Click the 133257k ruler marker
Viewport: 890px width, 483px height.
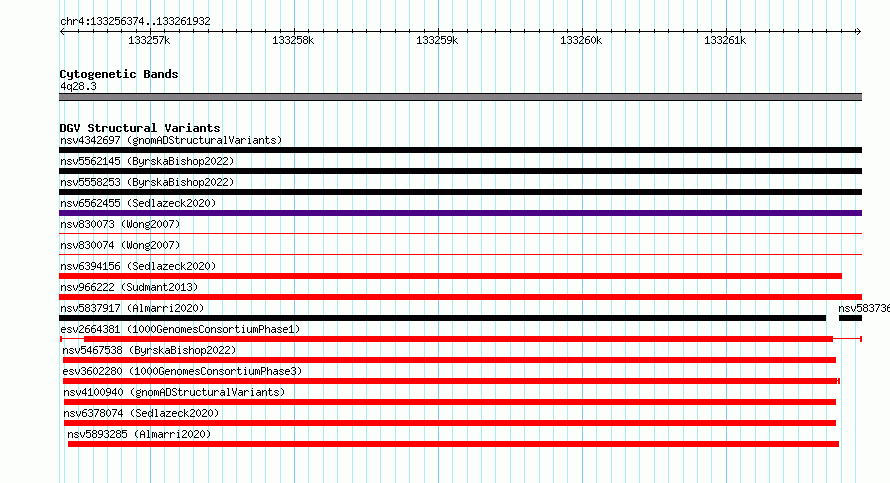[x=149, y=41]
